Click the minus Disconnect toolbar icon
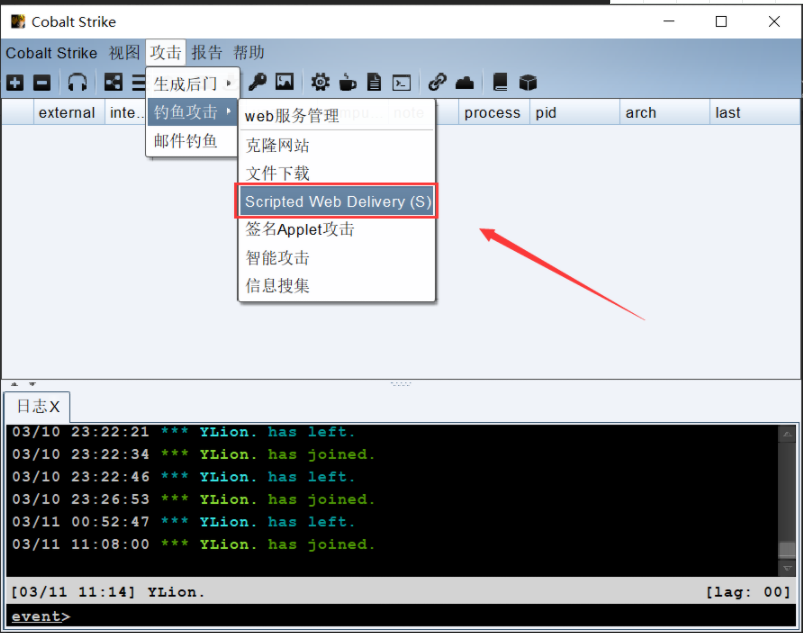 pos(42,82)
